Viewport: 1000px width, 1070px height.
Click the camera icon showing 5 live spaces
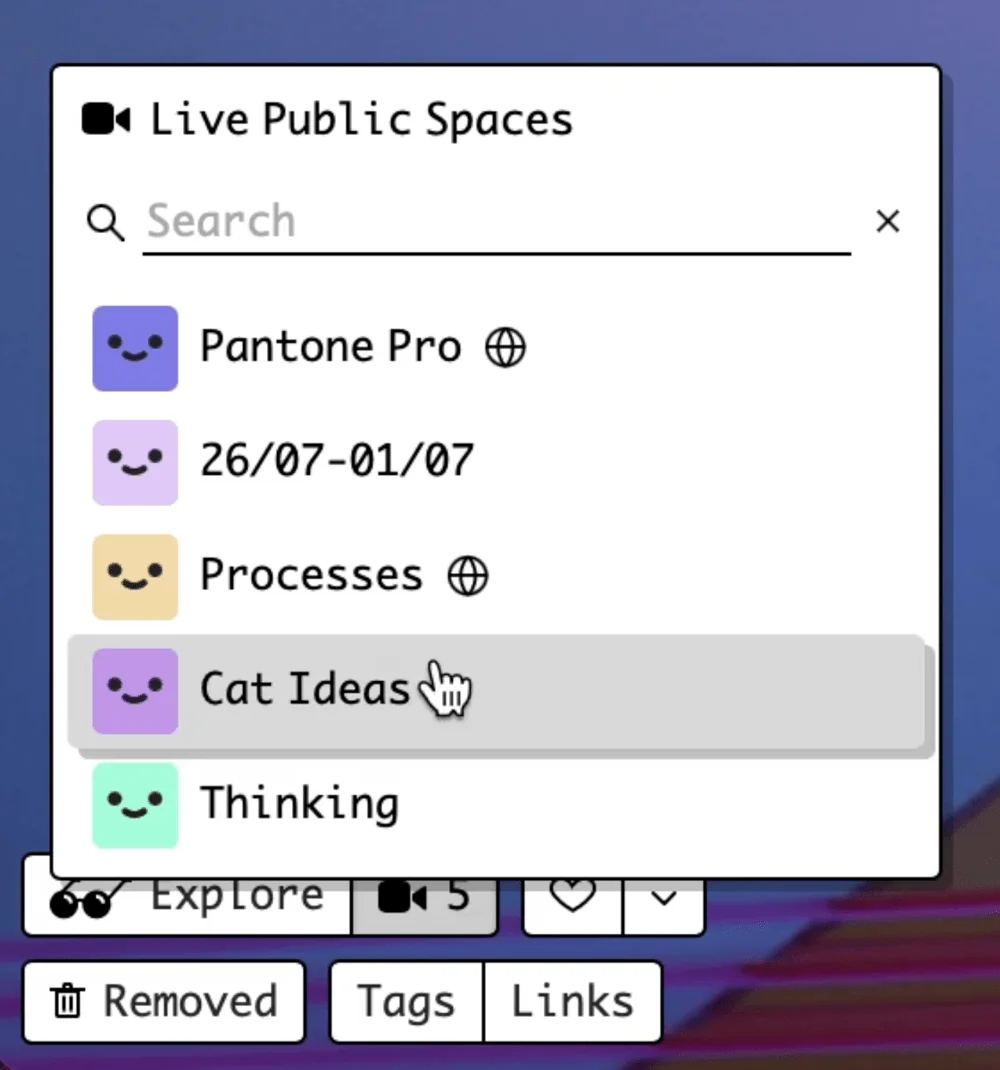tap(425, 897)
